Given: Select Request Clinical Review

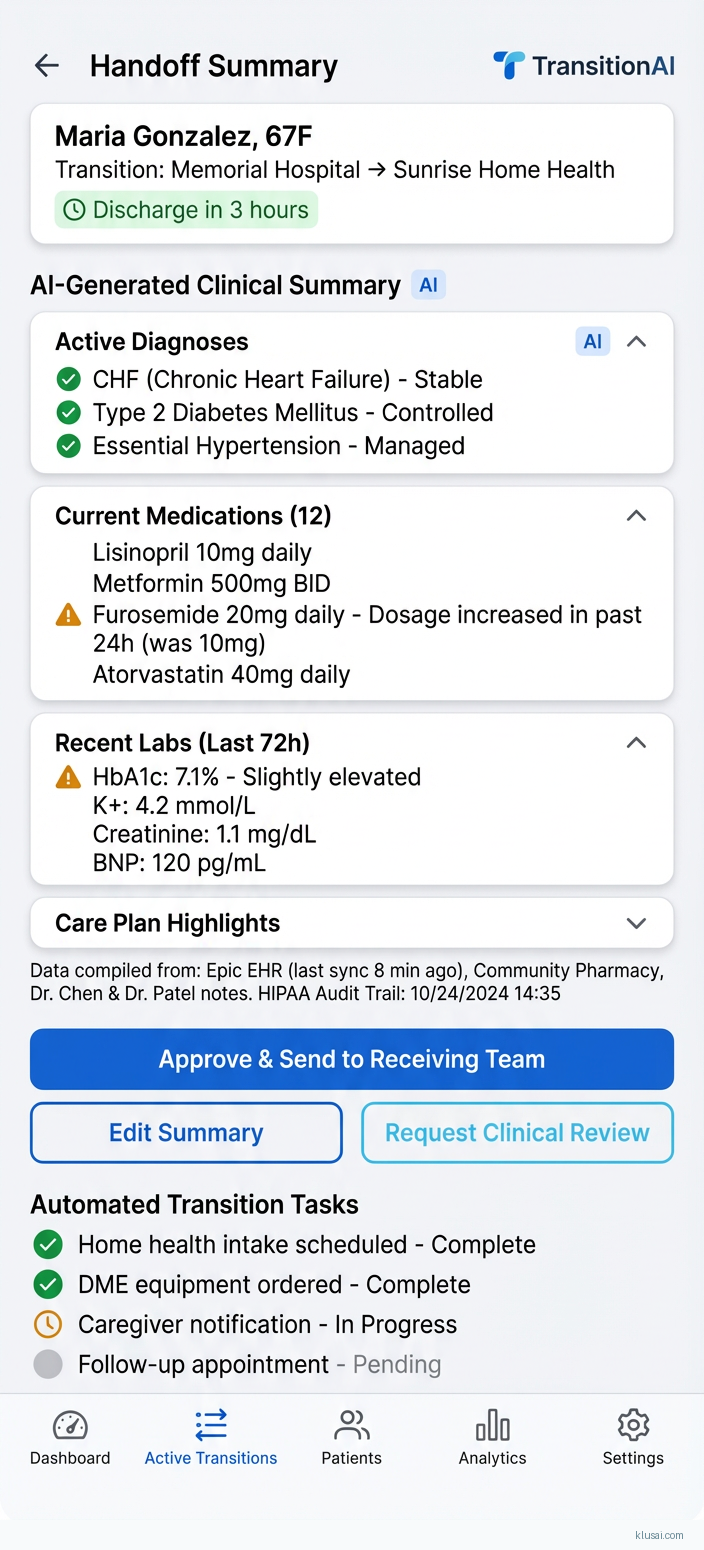Looking at the screenshot, I should (517, 1132).
